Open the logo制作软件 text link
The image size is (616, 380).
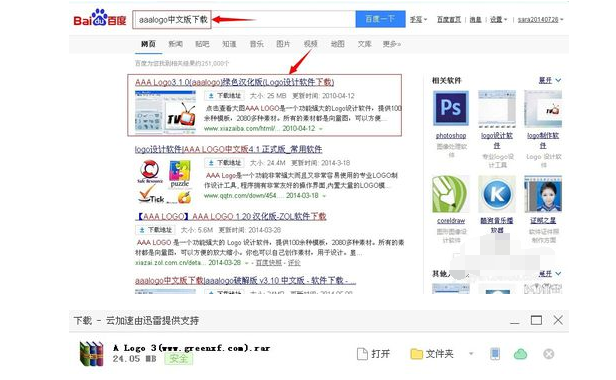tap(543, 140)
